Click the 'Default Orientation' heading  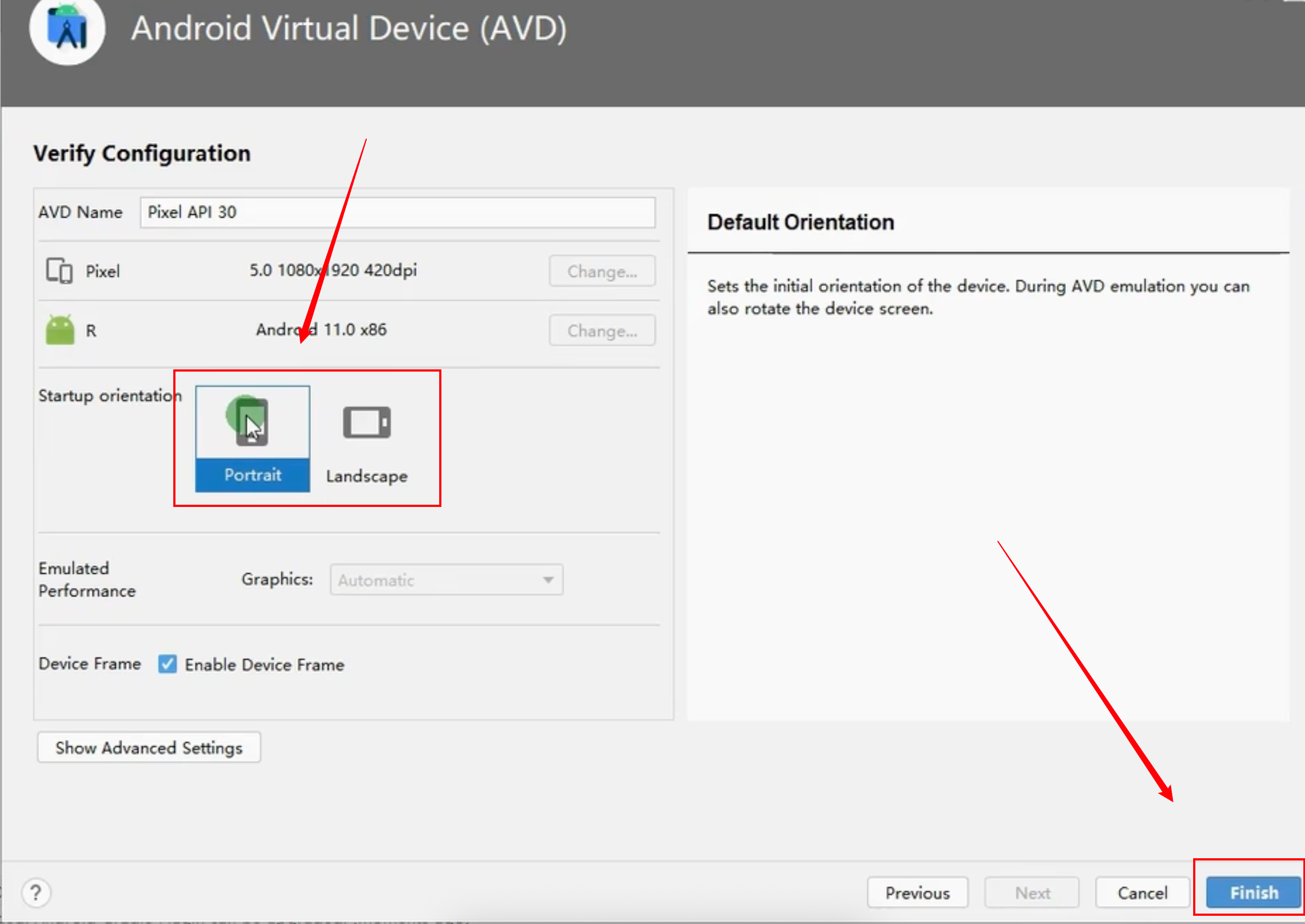[801, 223]
